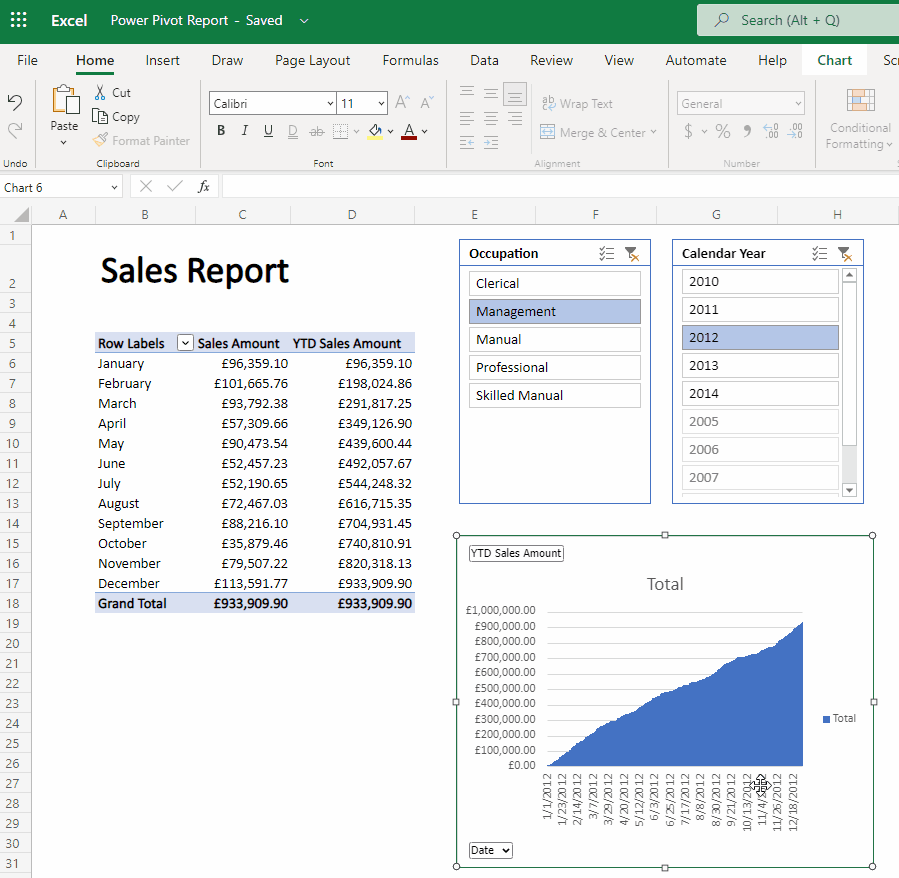The image size is (899, 878).
Task: Click the Merge & Center icon
Action: [x=547, y=131]
